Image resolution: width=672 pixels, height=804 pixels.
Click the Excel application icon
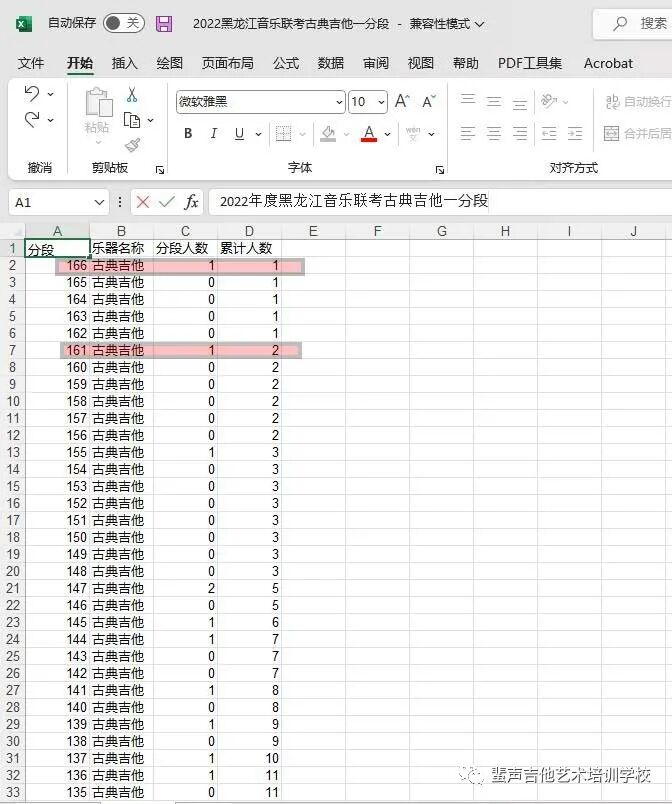tap(23, 24)
